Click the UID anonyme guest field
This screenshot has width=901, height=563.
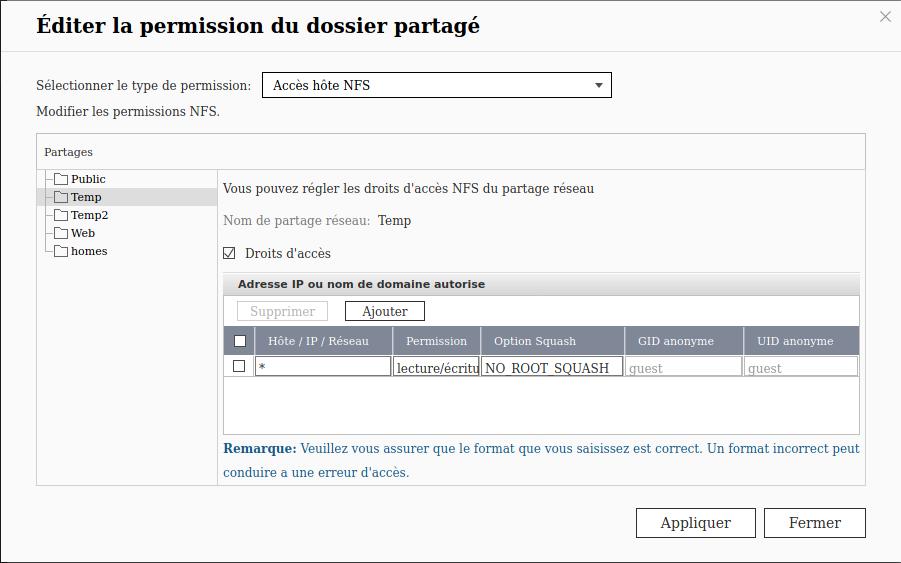tap(801, 367)
